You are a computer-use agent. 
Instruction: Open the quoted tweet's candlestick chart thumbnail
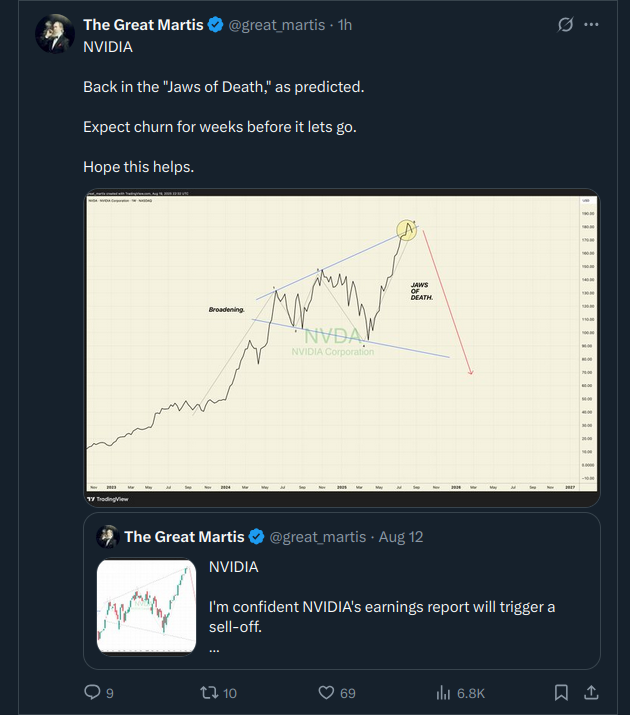(147, 607)
